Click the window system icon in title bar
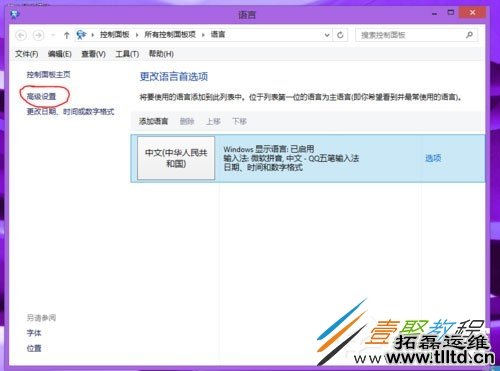500x371 pixels. coord(15,14)
